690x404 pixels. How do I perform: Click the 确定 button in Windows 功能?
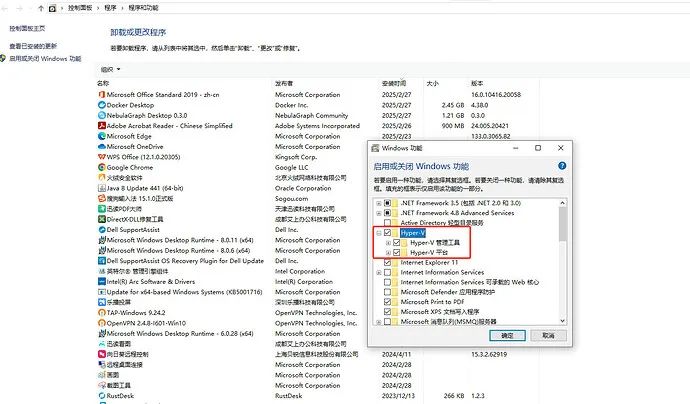[507, 335]
